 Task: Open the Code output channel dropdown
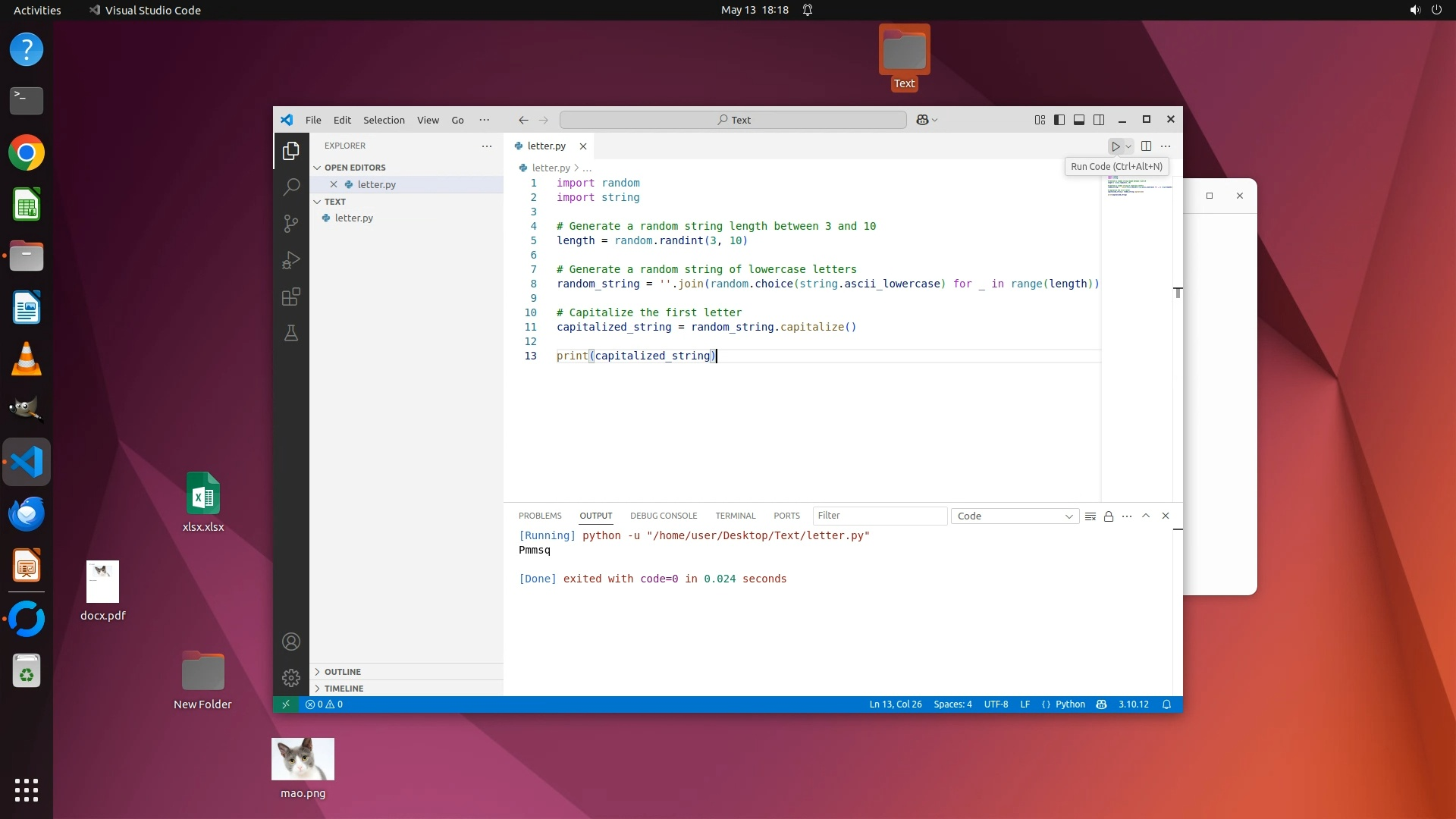(1015, 516)
